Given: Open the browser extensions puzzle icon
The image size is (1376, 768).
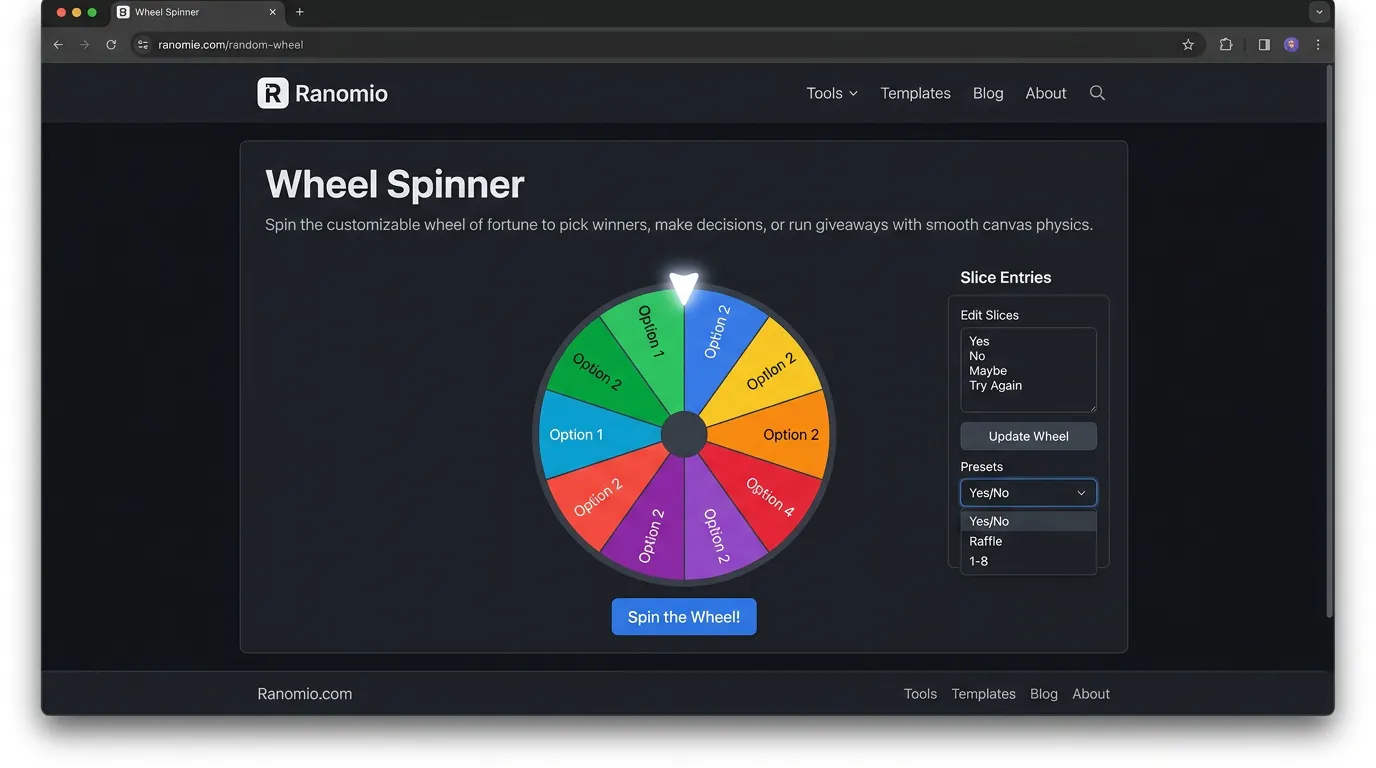Looking at the screenshot, I should pos(1226,45).
